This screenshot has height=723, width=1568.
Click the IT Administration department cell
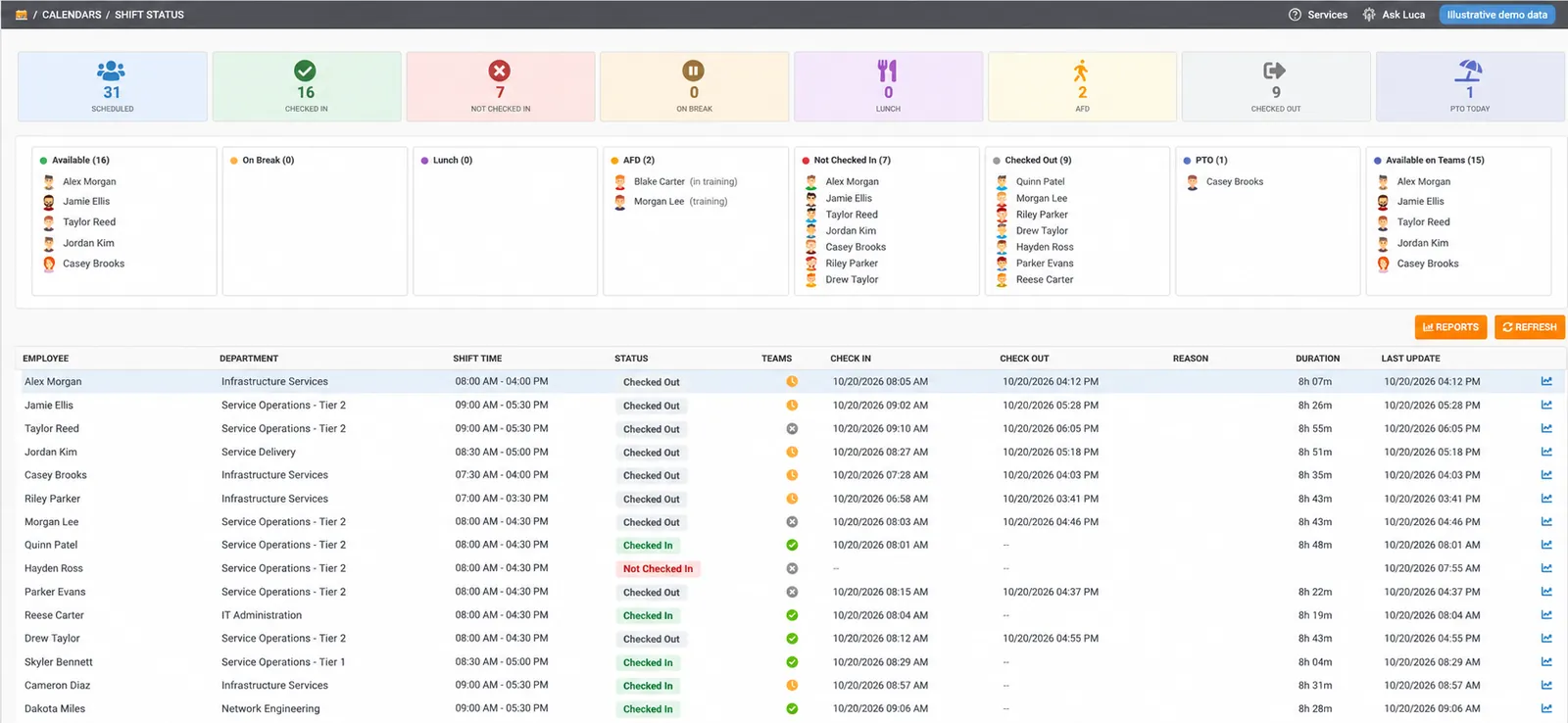262,615
